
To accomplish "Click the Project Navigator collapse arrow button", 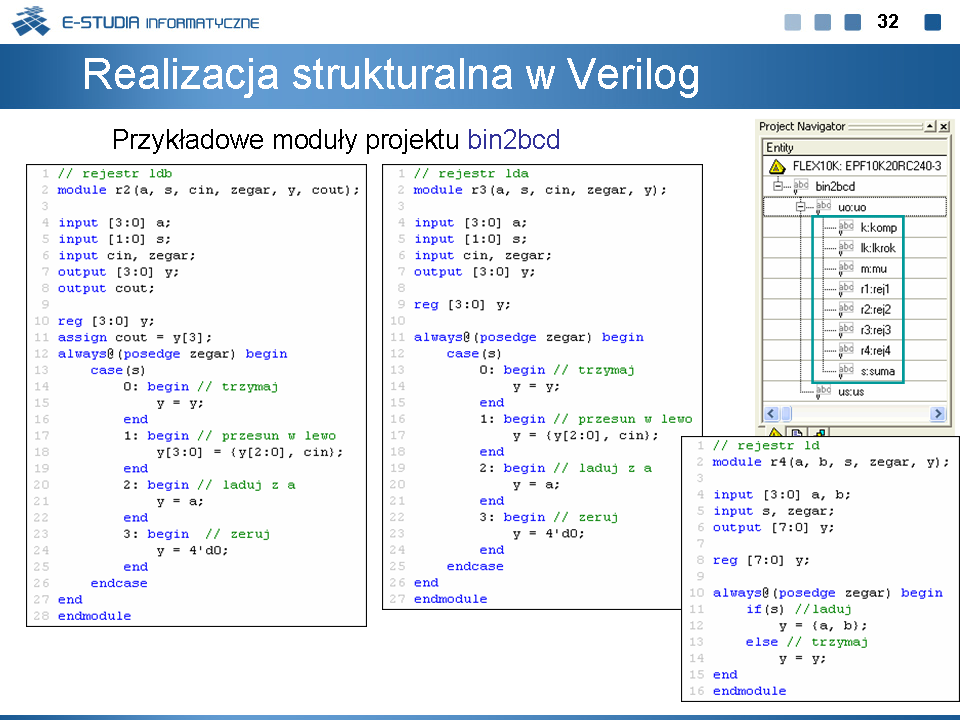I will (x=930, y=126).
